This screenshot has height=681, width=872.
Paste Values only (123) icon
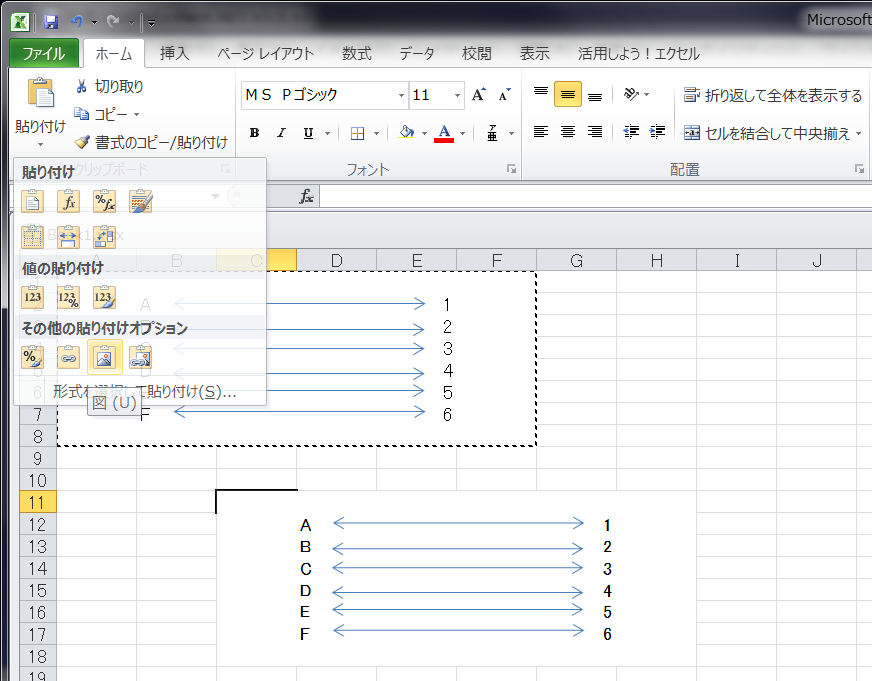coord(32,297)
